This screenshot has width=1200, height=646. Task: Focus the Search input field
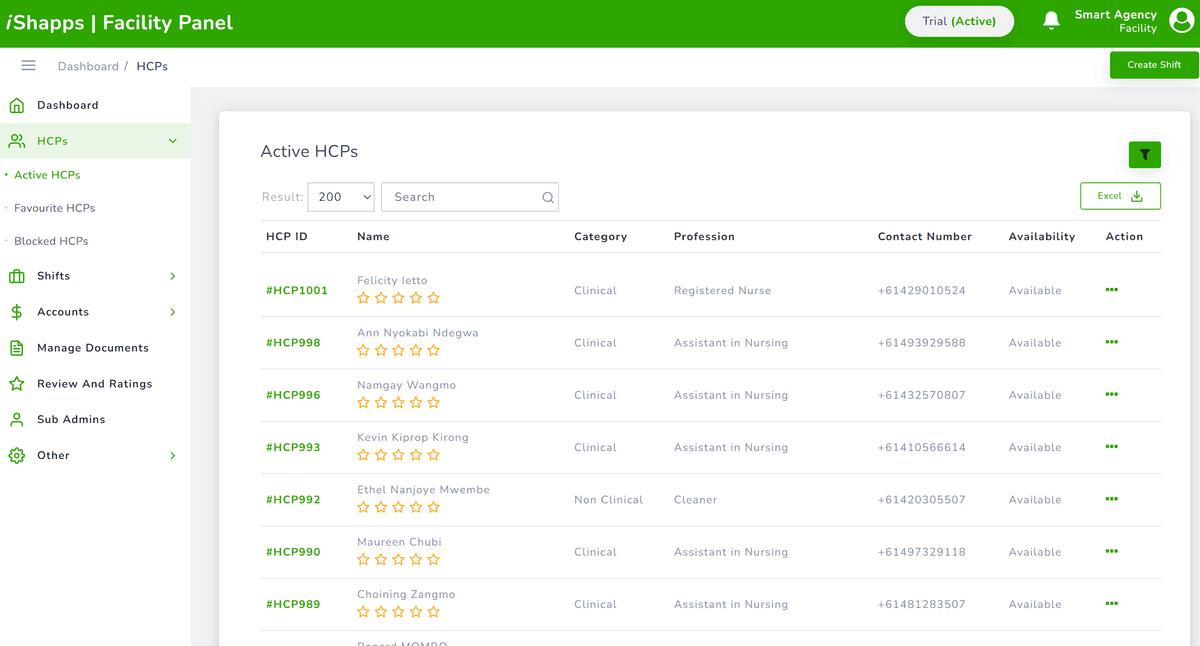click(470, 197)
